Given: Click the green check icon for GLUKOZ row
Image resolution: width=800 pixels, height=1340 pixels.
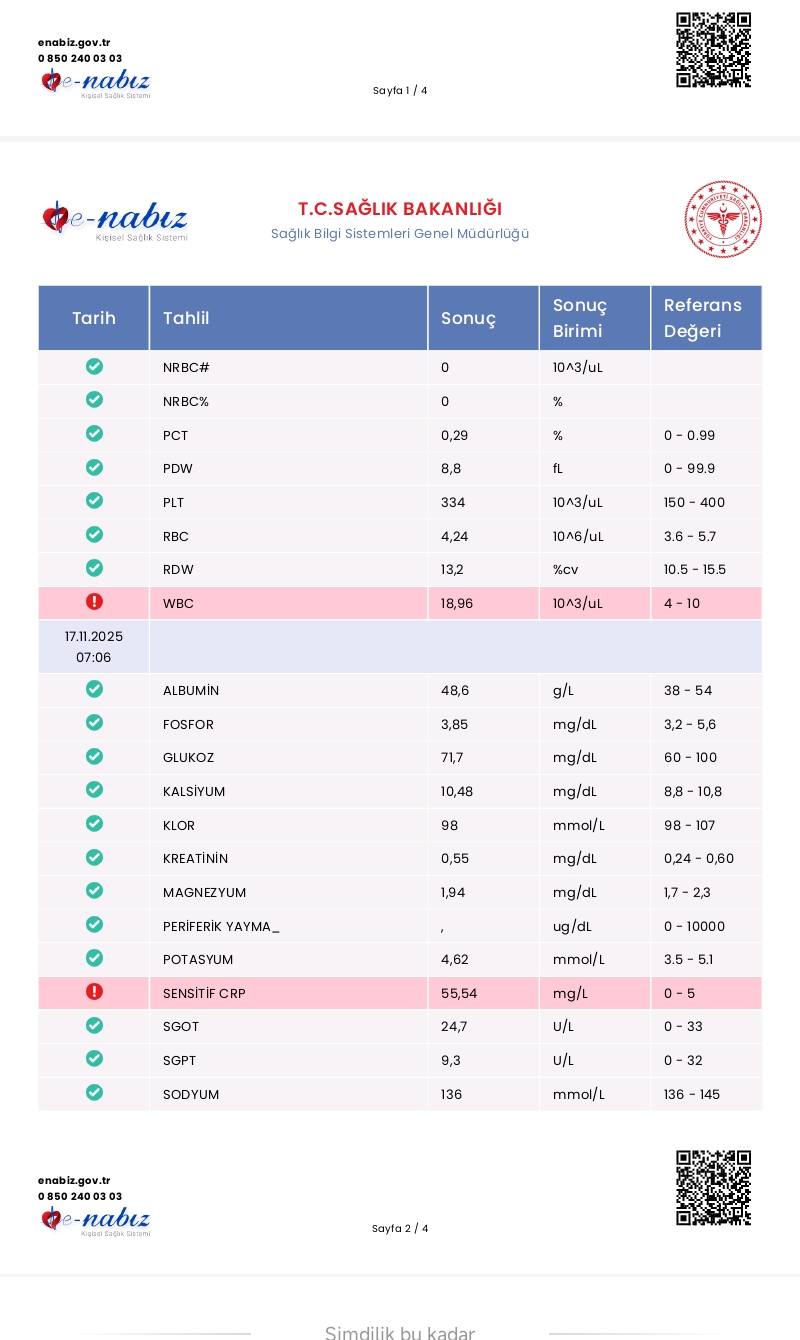Looking at the screenshot, I should click(x=94, y=756).
